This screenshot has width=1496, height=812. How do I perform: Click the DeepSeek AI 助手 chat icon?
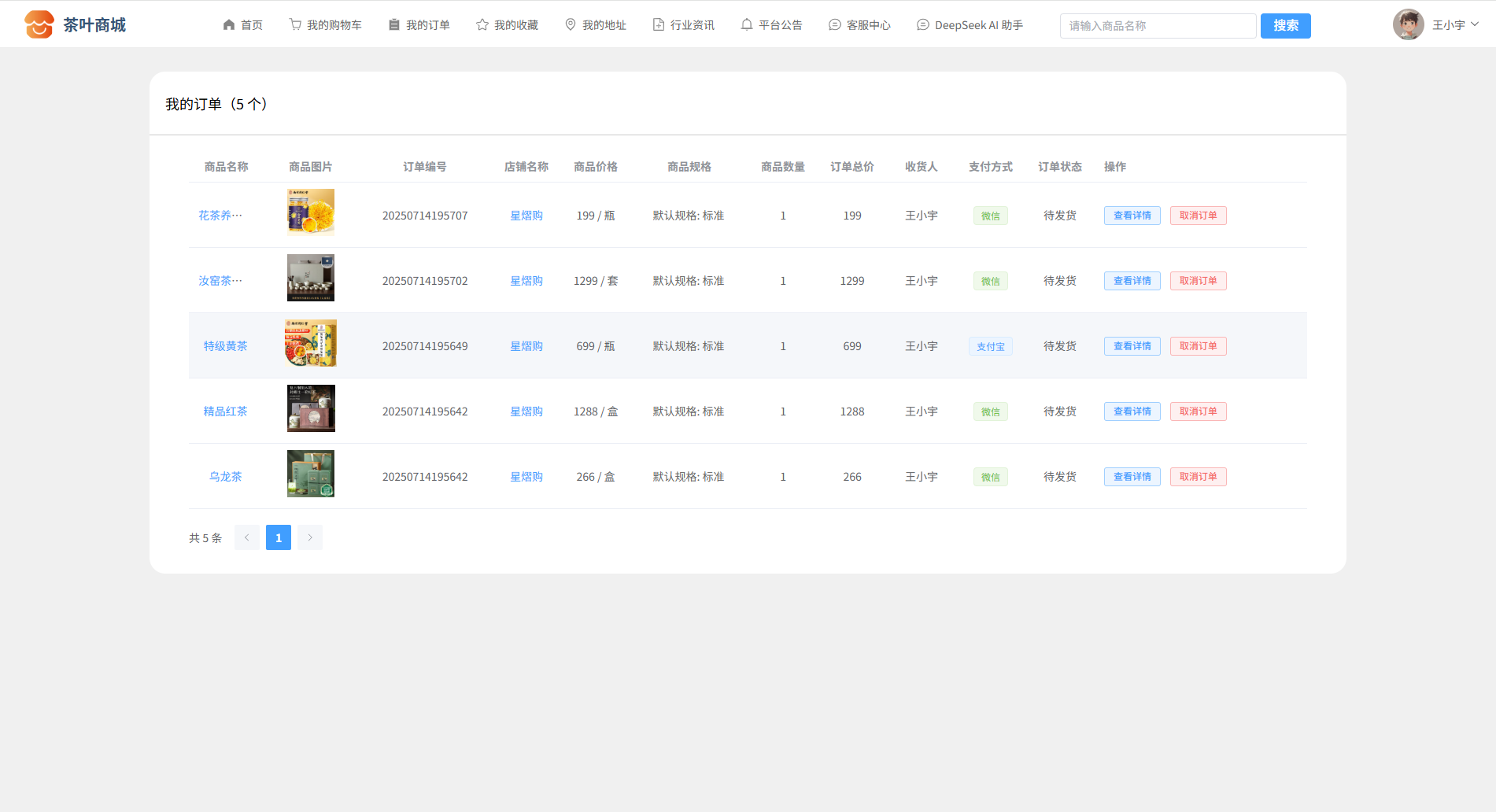point(923,25)
